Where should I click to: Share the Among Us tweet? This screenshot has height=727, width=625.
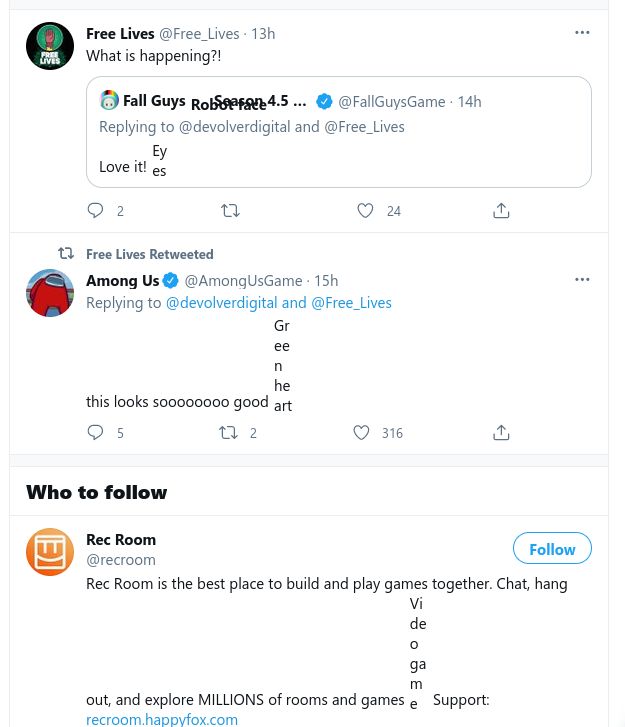tap(502, 433)
